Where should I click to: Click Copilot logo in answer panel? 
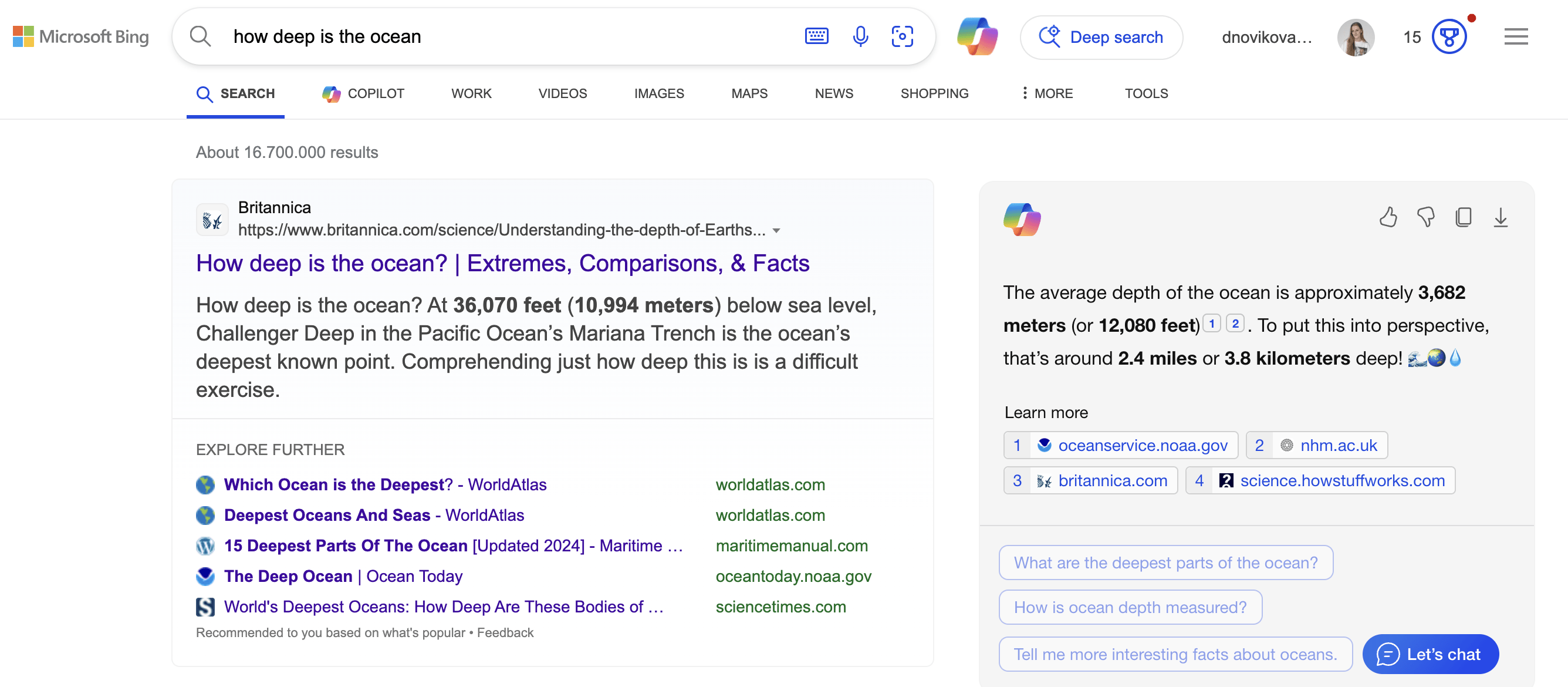(x=1022, y=219)
